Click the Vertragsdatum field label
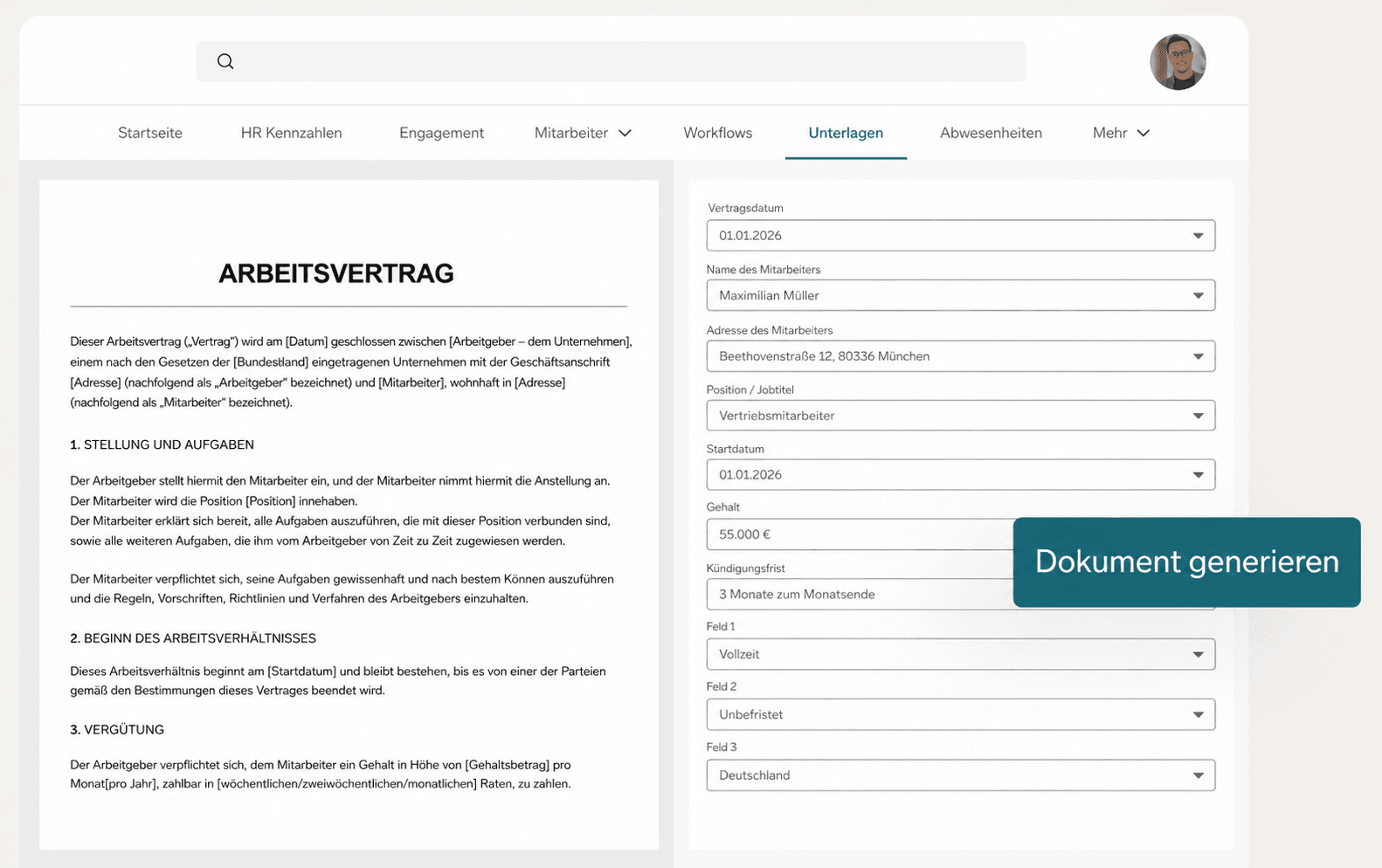 pos(745,208)
